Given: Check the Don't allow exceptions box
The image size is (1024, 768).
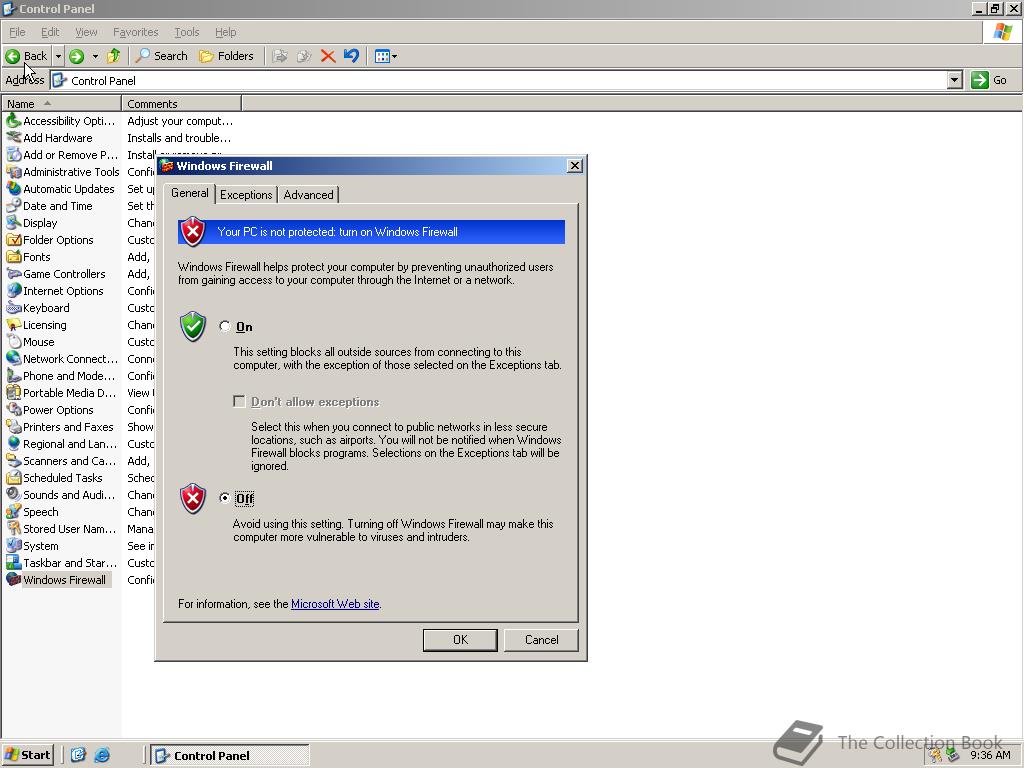Looking at the screenshot, I should pyautogui.click(x=239, y=401).
